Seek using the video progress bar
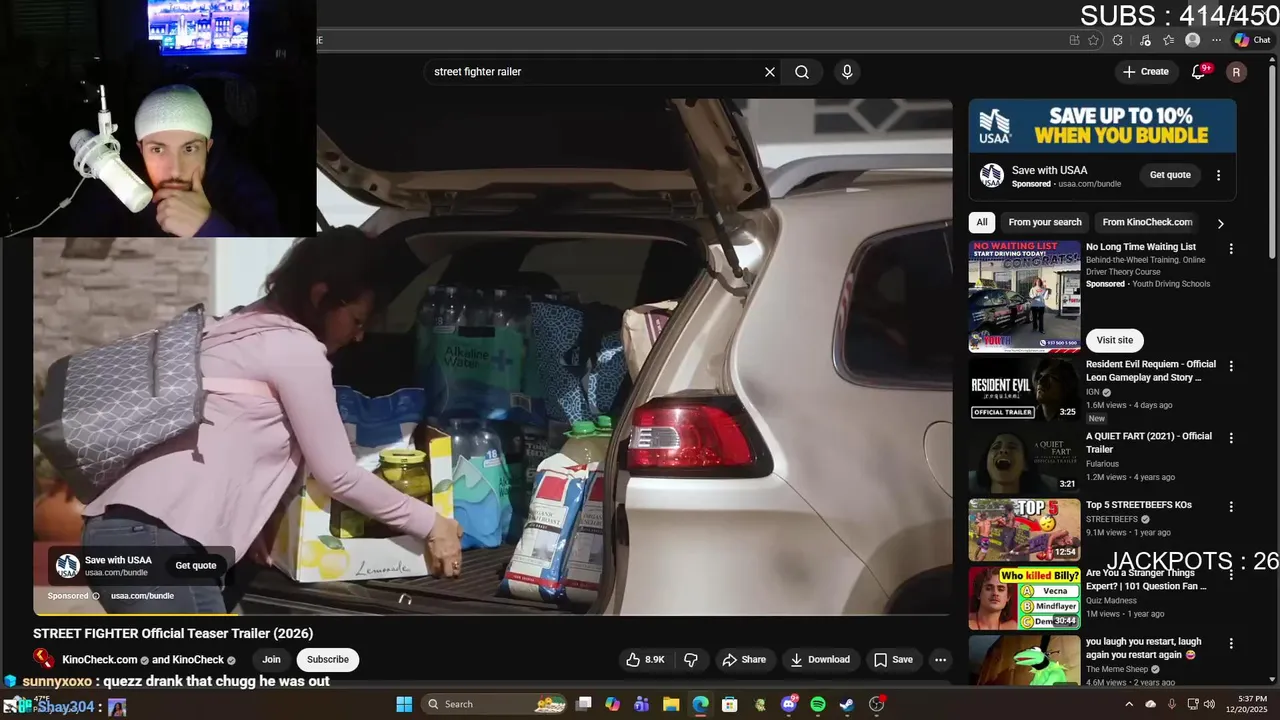Screen dimensions: 1280x720 (492, 614)
